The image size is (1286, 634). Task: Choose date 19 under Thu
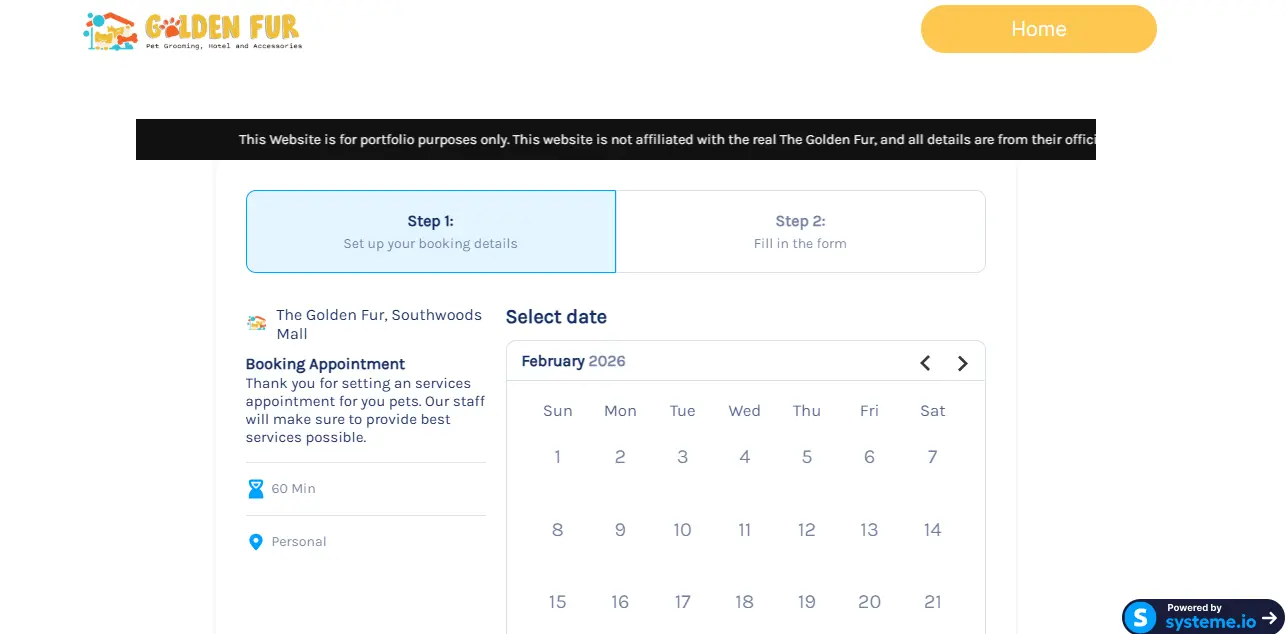click(x=807, y=602)
